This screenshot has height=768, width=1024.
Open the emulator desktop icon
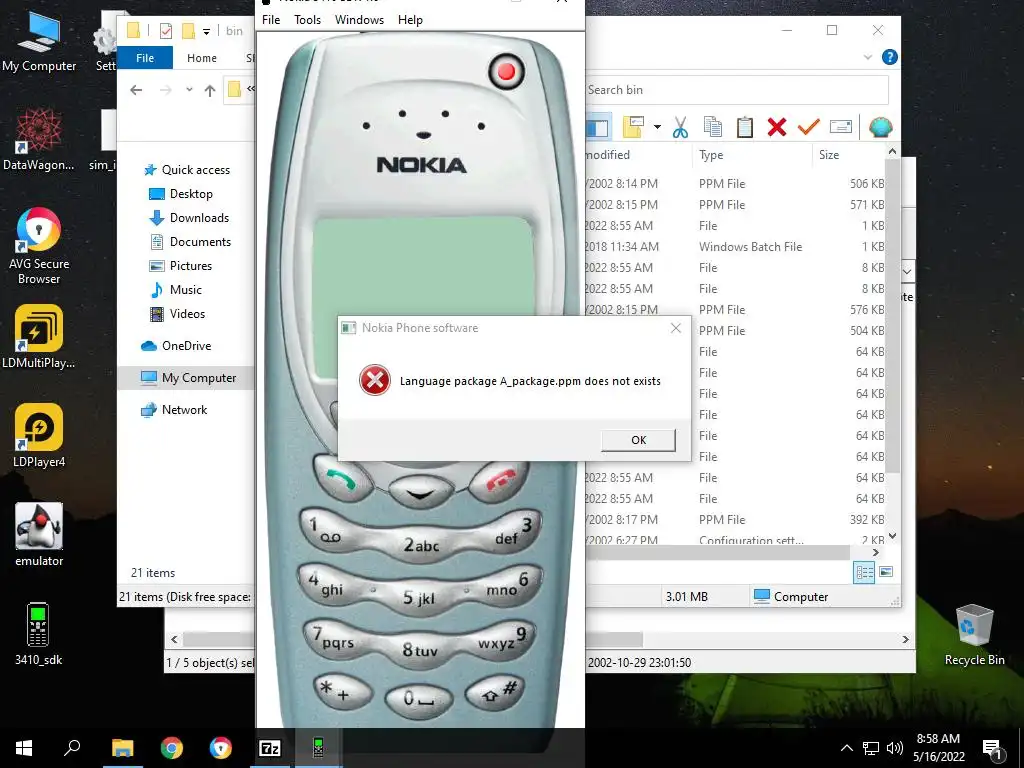tap(39, 534)
